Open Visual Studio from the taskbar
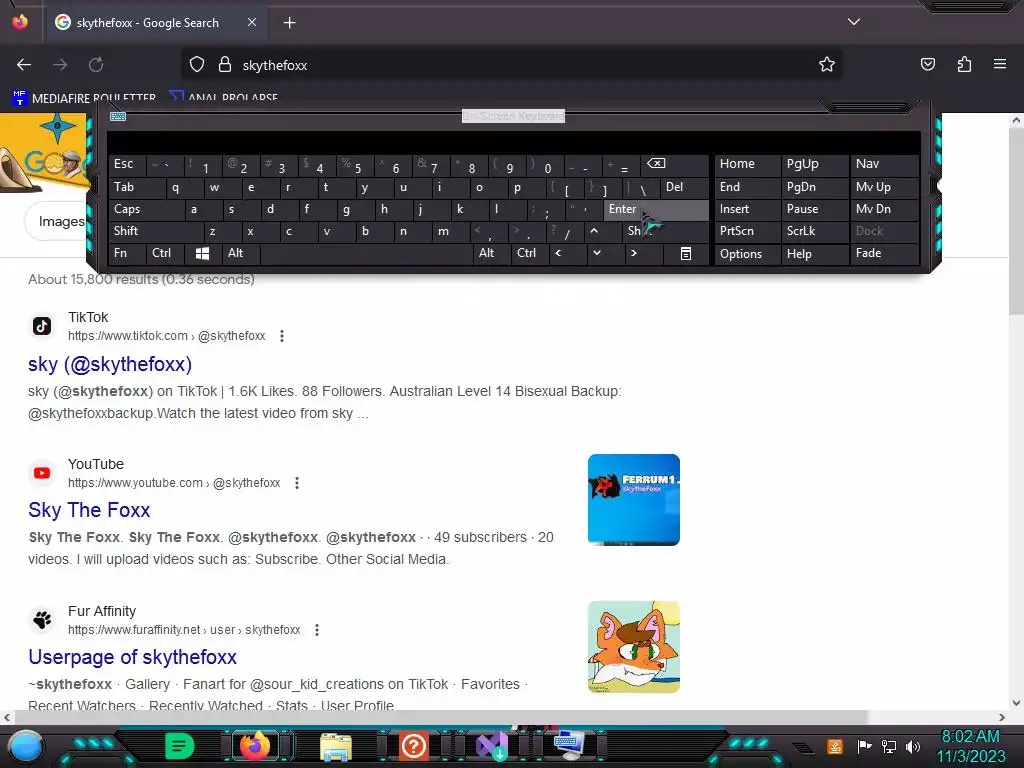1024x768 pixels. coord(492,746)
